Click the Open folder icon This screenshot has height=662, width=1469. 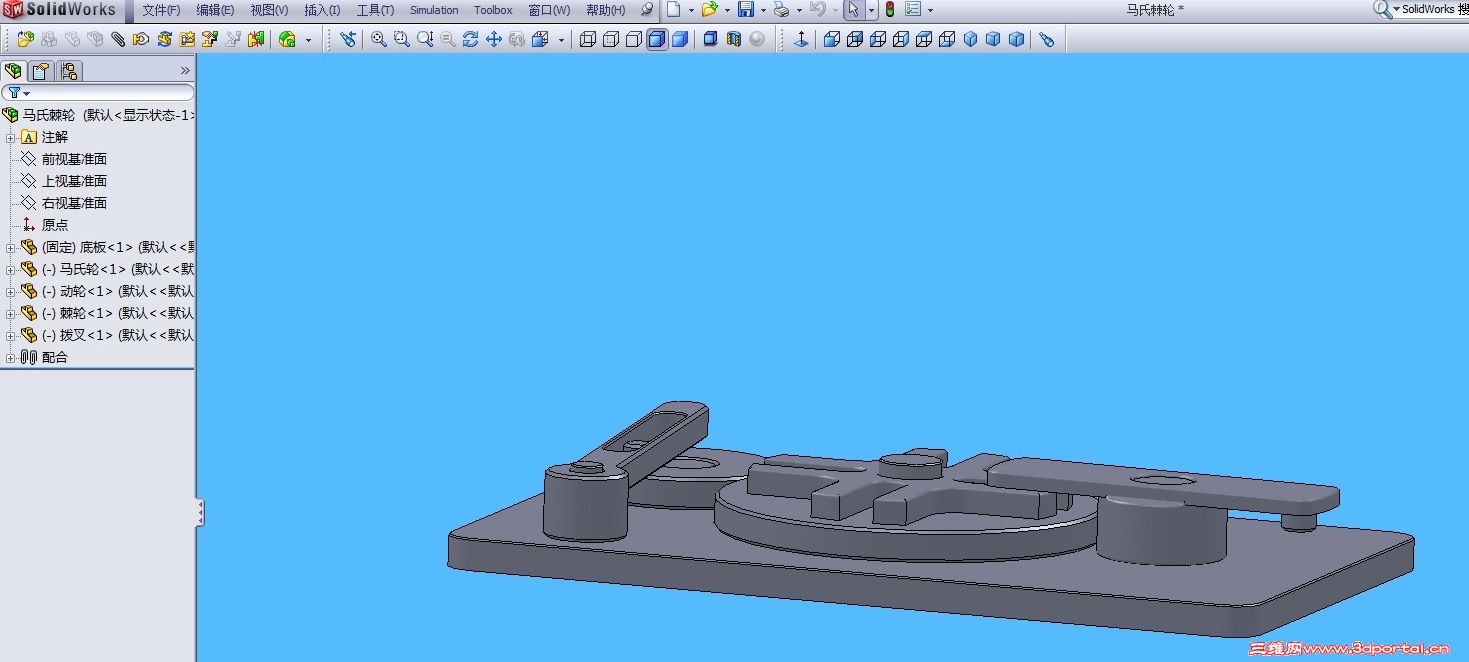(709, 10)
